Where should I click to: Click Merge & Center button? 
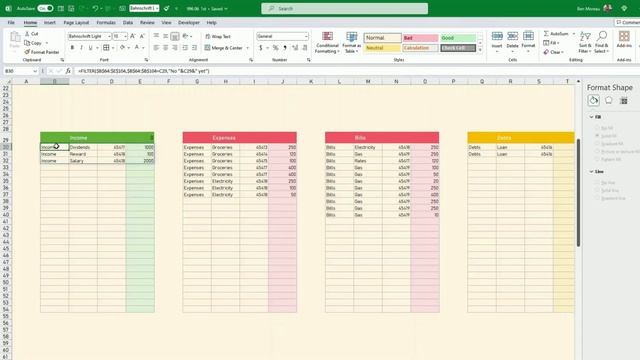224,48
